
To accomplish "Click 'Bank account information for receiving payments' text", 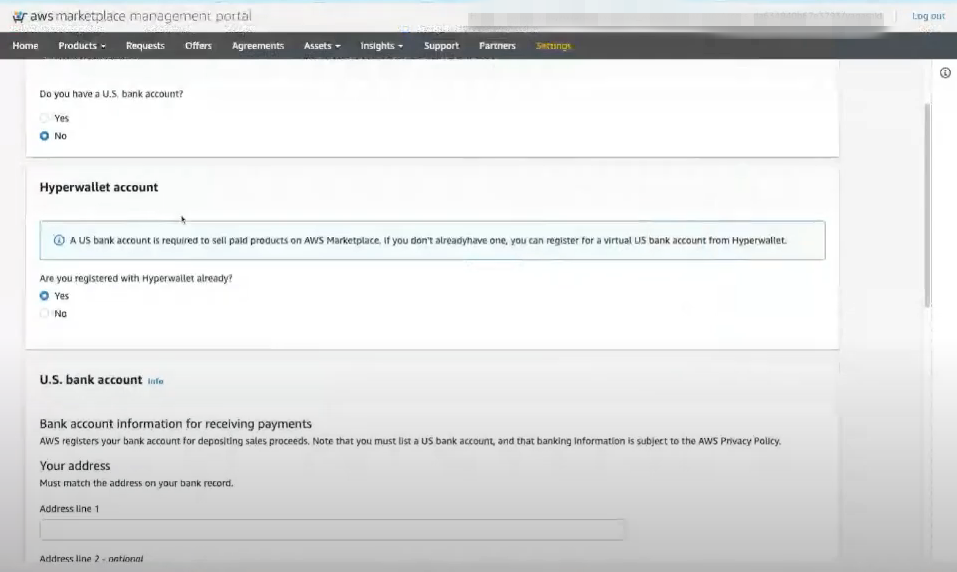I will click(176, 424).
